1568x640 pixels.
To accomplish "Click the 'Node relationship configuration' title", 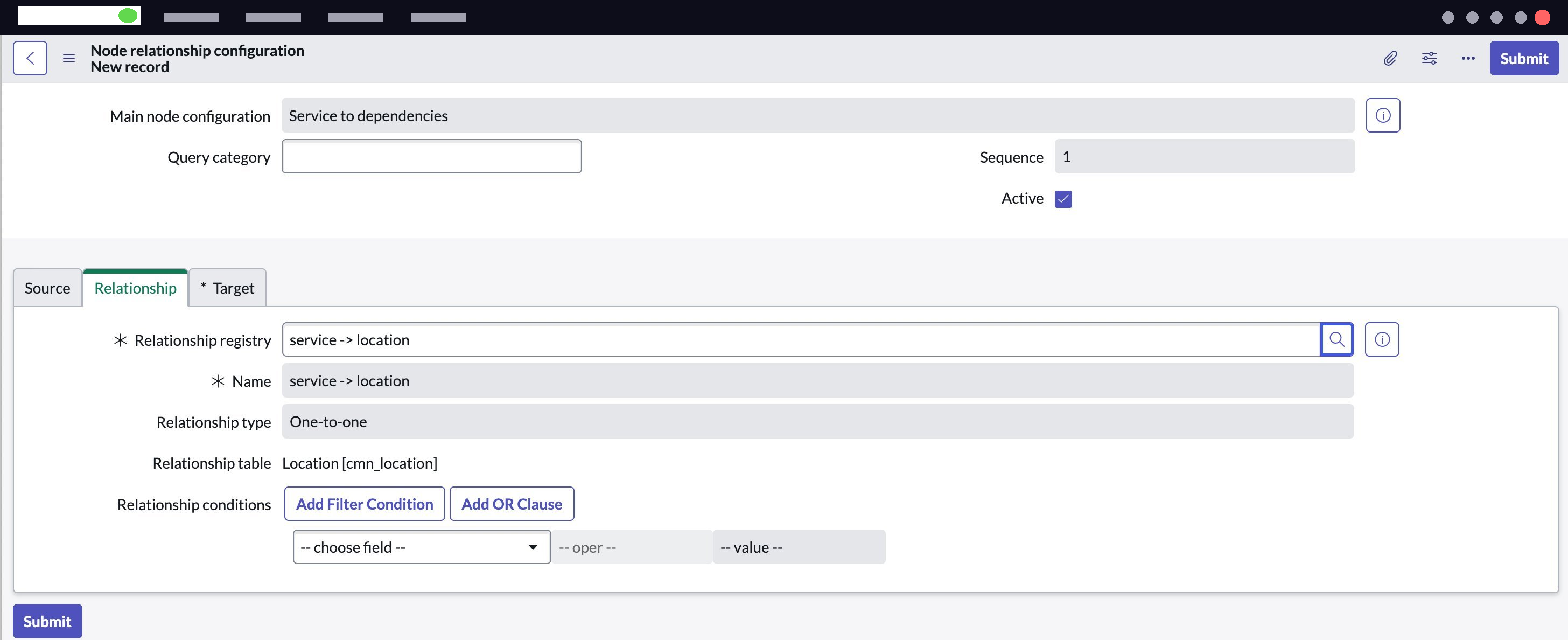I will 197,51.
